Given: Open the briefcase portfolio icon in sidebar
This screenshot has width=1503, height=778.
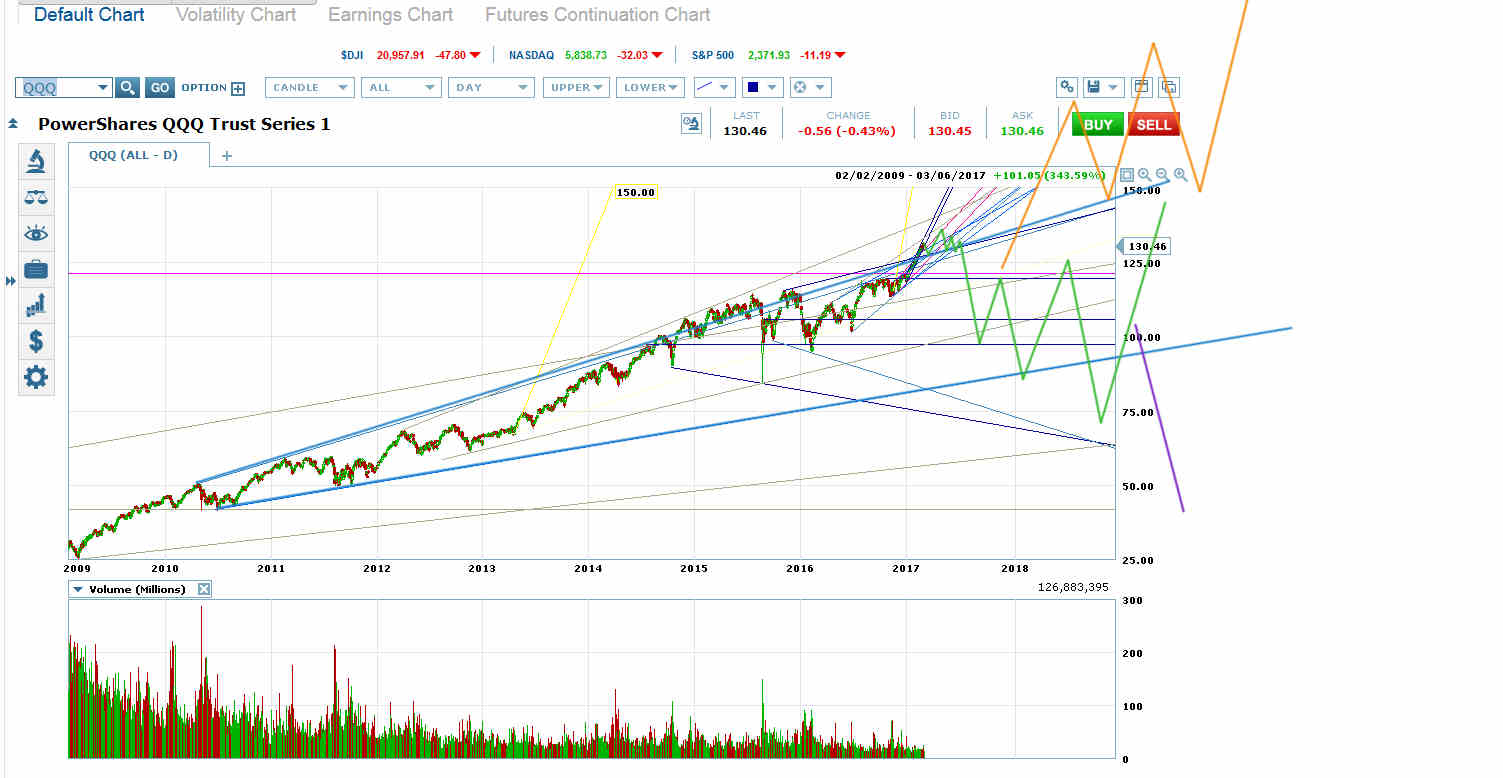Looking at the screenshot, I should (x=36, y=269).
